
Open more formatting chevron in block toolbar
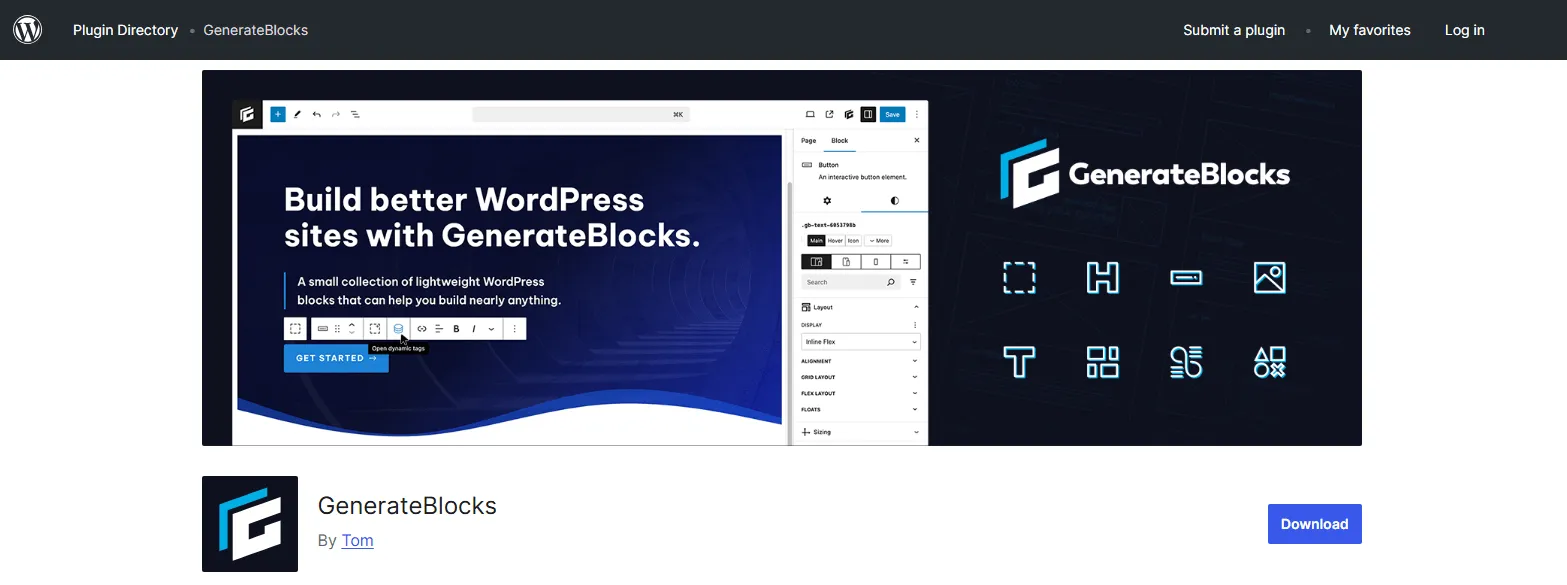491,328
